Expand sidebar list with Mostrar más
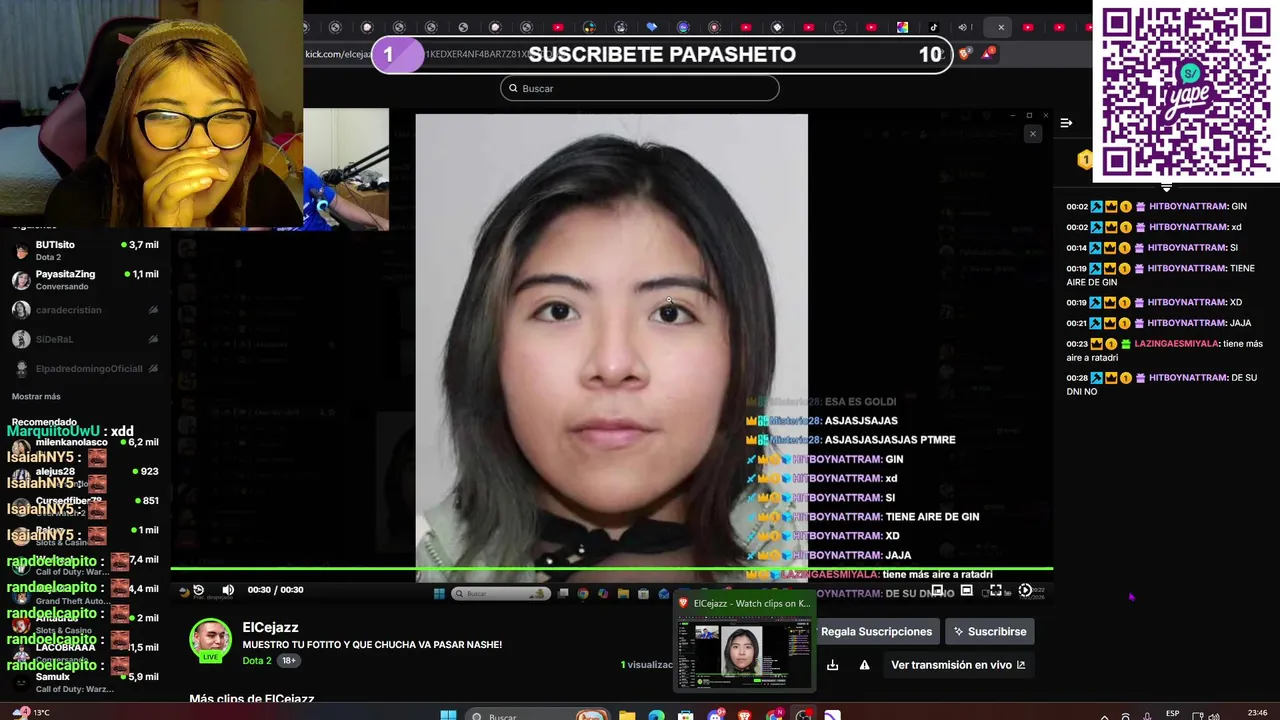1280x720 pixels. 36,397
